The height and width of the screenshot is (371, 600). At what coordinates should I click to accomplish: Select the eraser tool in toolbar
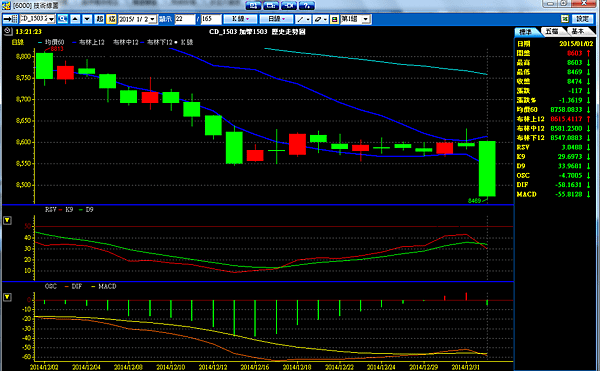tap(320, 19)
